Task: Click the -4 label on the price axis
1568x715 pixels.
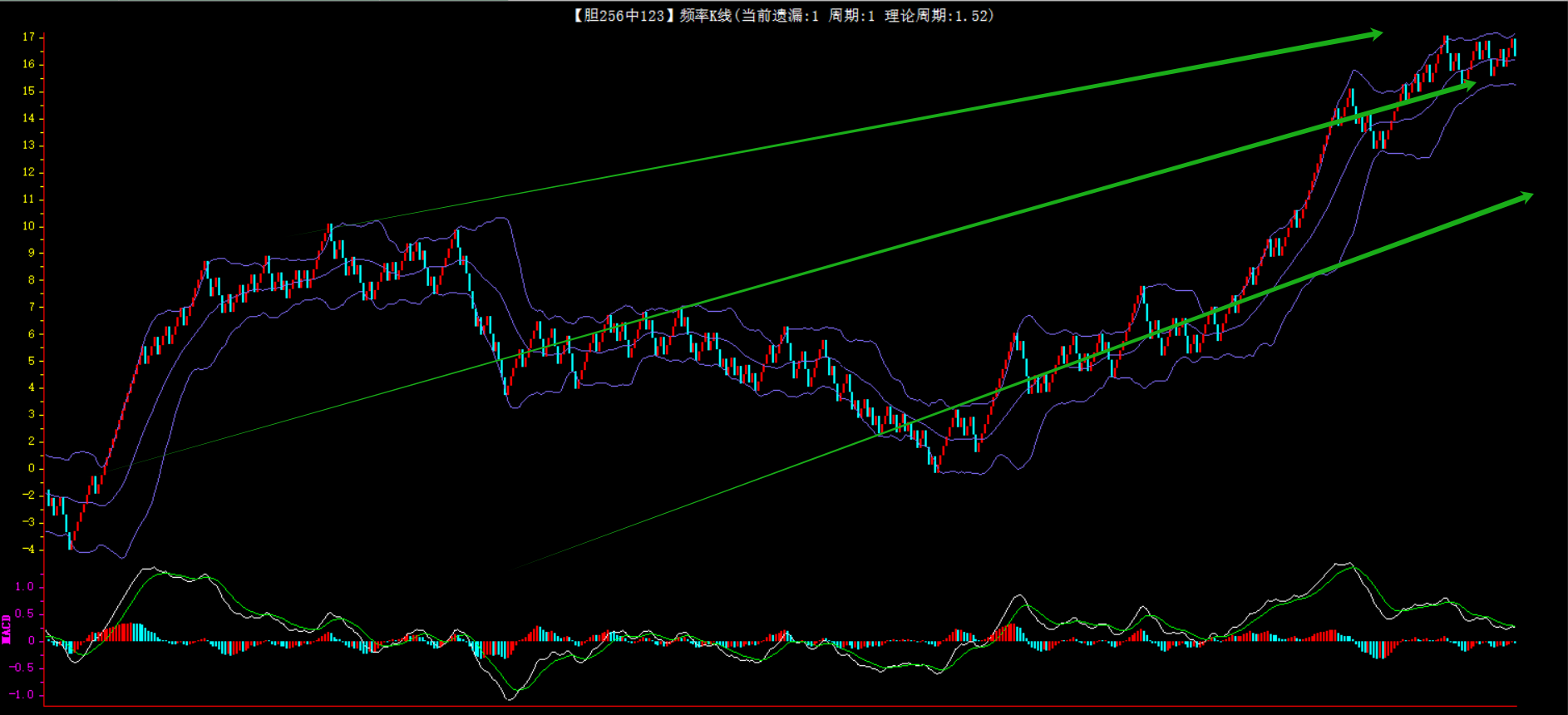Action: tap(29, 550)
